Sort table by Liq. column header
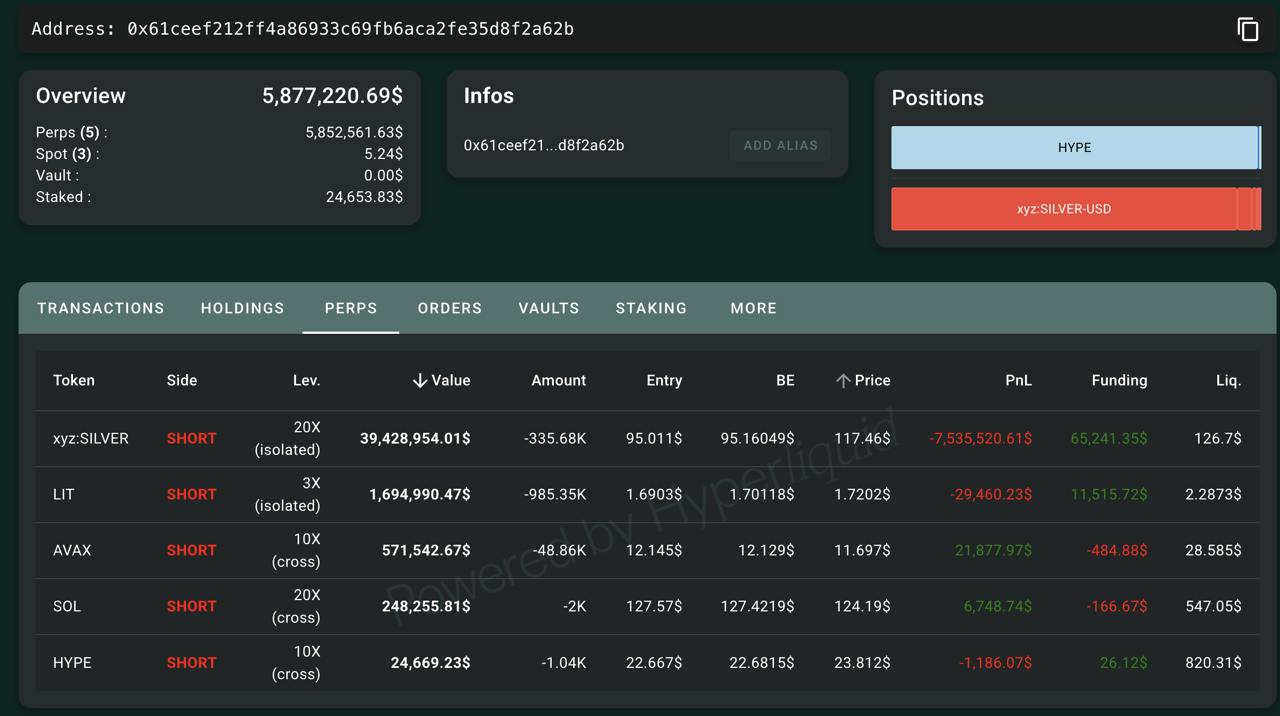 [x=1227, y=381]
